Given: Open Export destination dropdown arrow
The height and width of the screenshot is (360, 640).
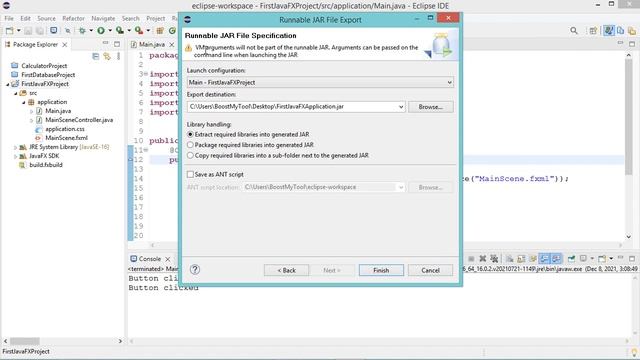Looking at the screenshot, I should pyautogui.click(x=401, y=107).
